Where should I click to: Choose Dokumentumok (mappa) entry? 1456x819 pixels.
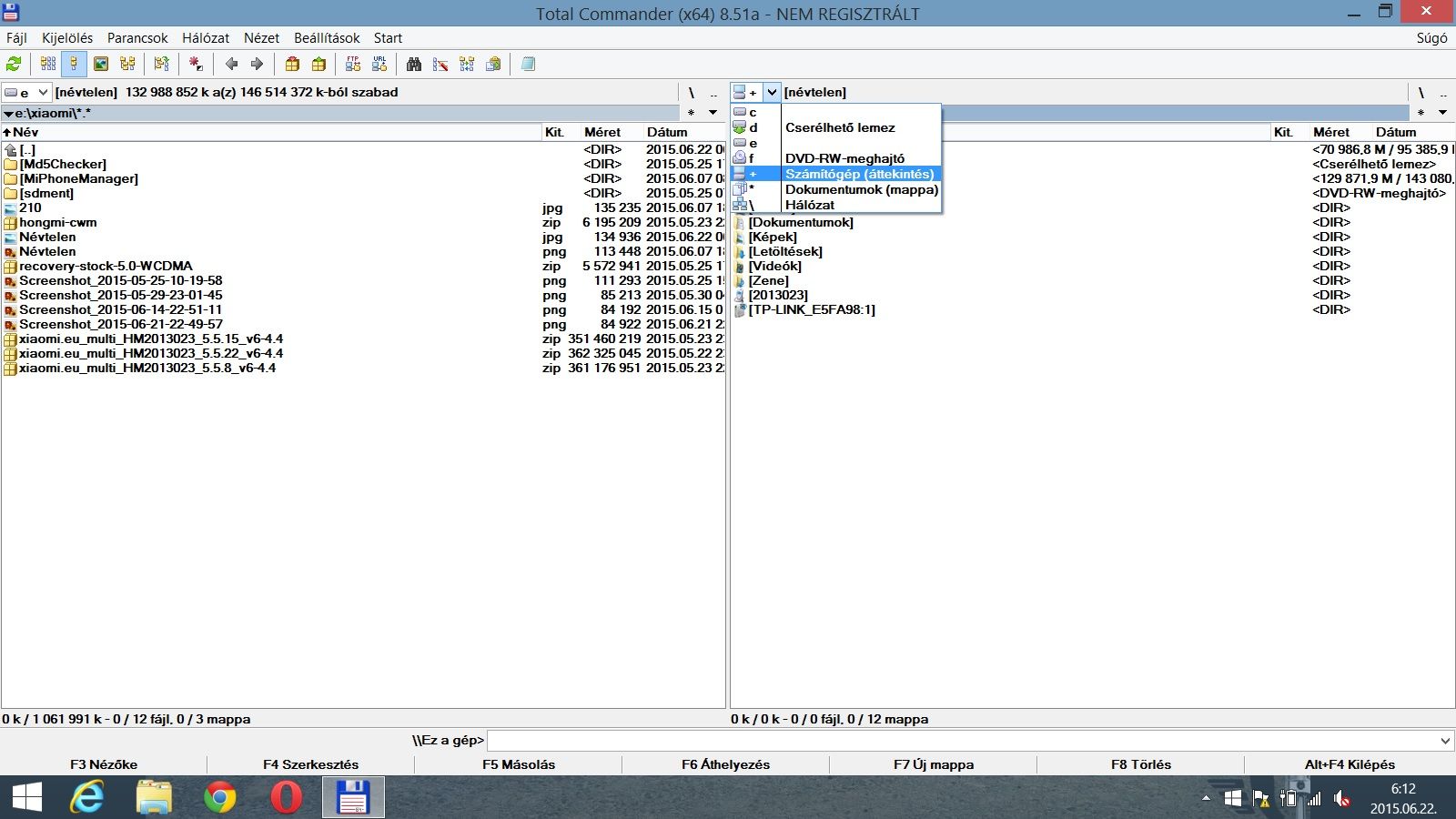836,189
